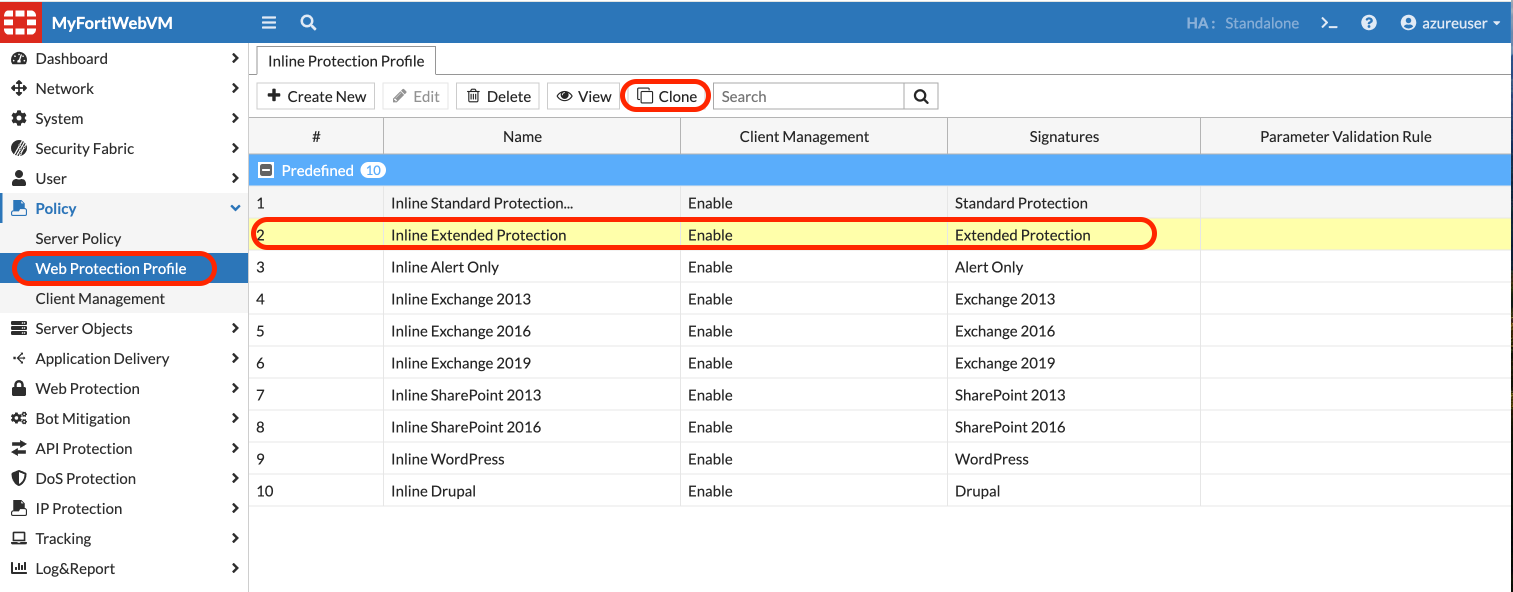
Task: Select the Inline WordPress row
Action: tap(880, 459)
